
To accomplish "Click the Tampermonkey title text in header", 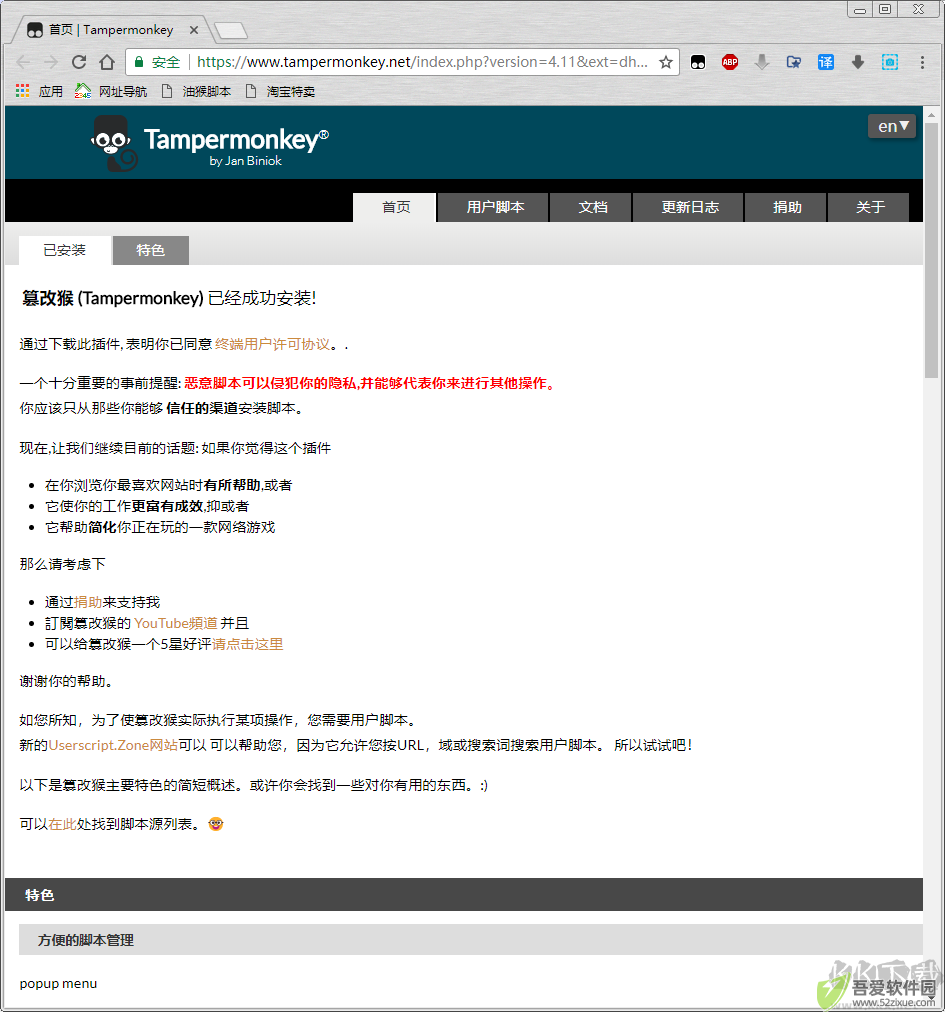I will [x=236, y=139].
